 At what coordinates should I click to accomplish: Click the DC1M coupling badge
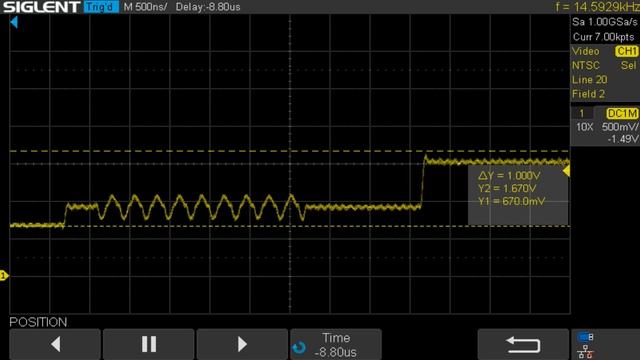tap(622, 113)
